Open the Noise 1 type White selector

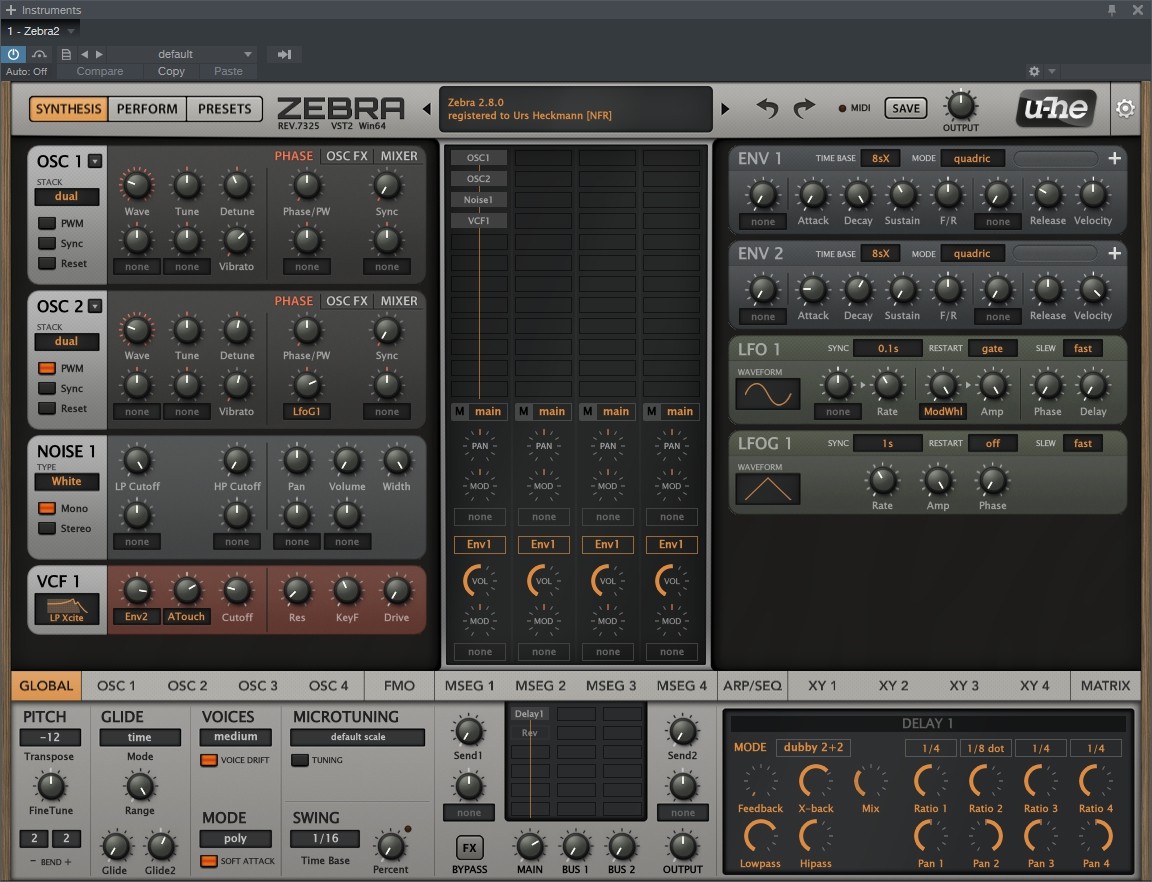click(x=67, y=481)
